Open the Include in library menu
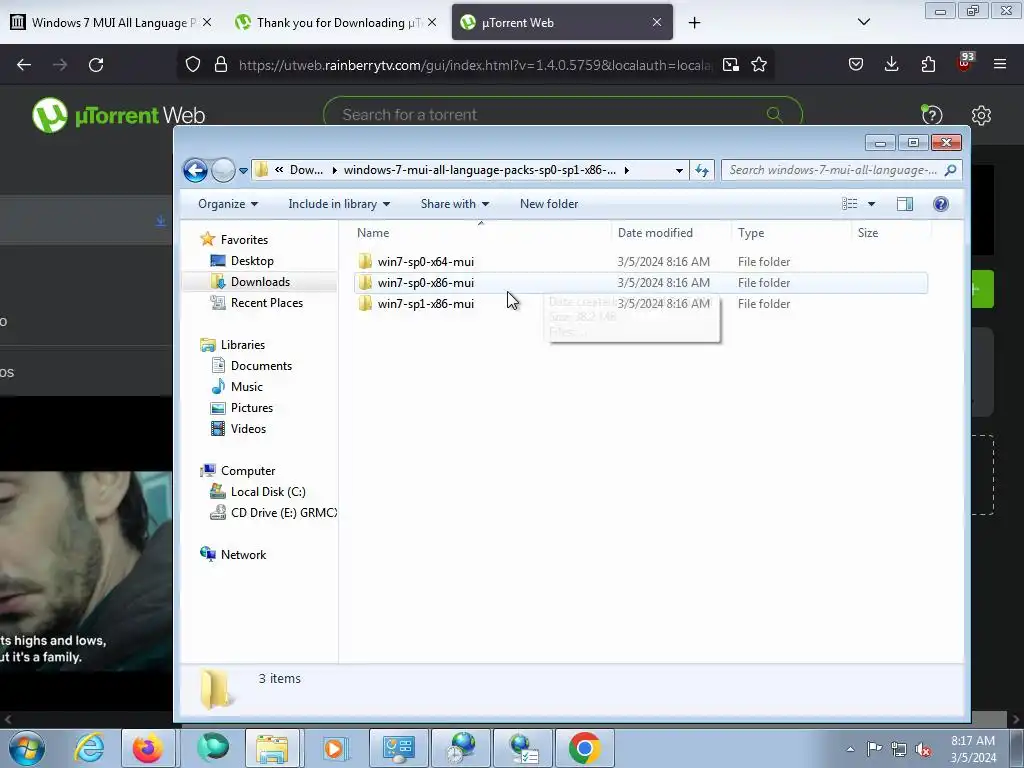The image size is (1024, 768). [x=338, y=204]
